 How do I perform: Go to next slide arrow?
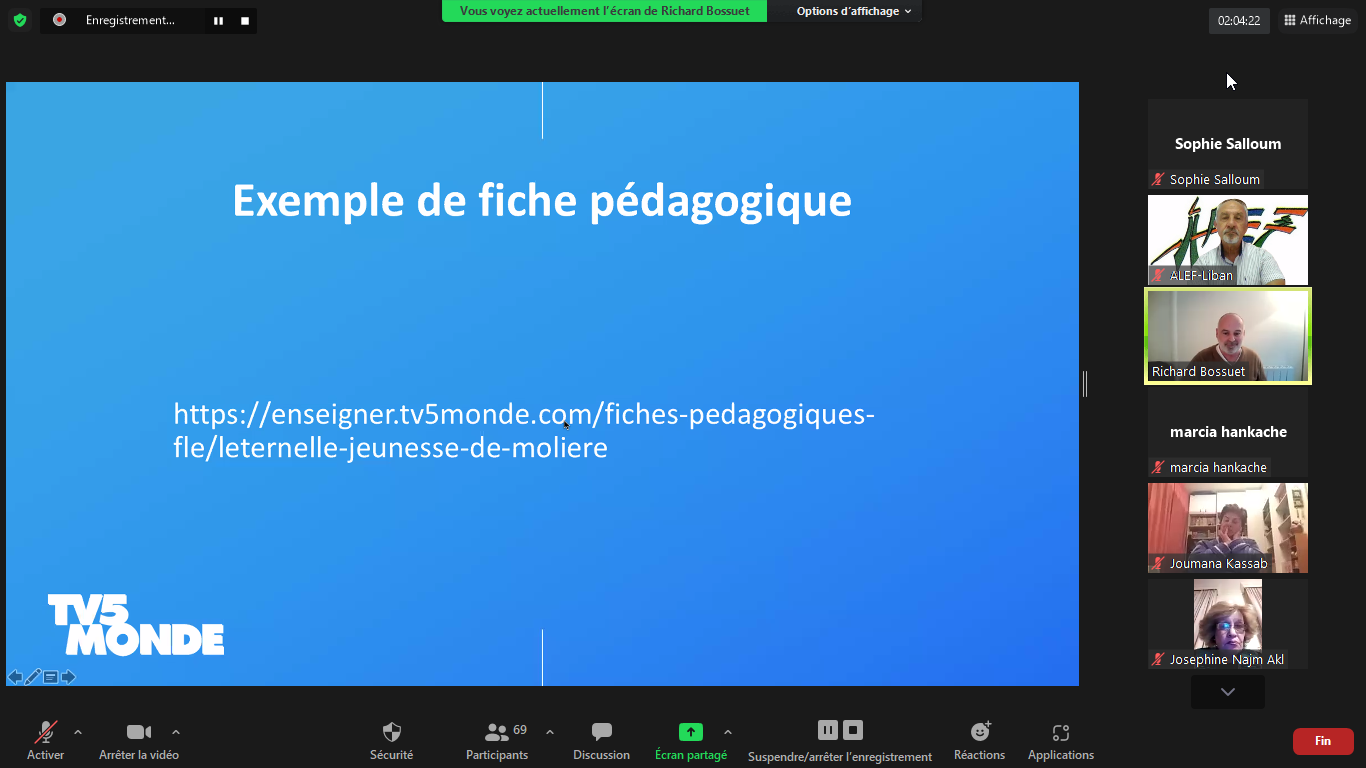68,677
